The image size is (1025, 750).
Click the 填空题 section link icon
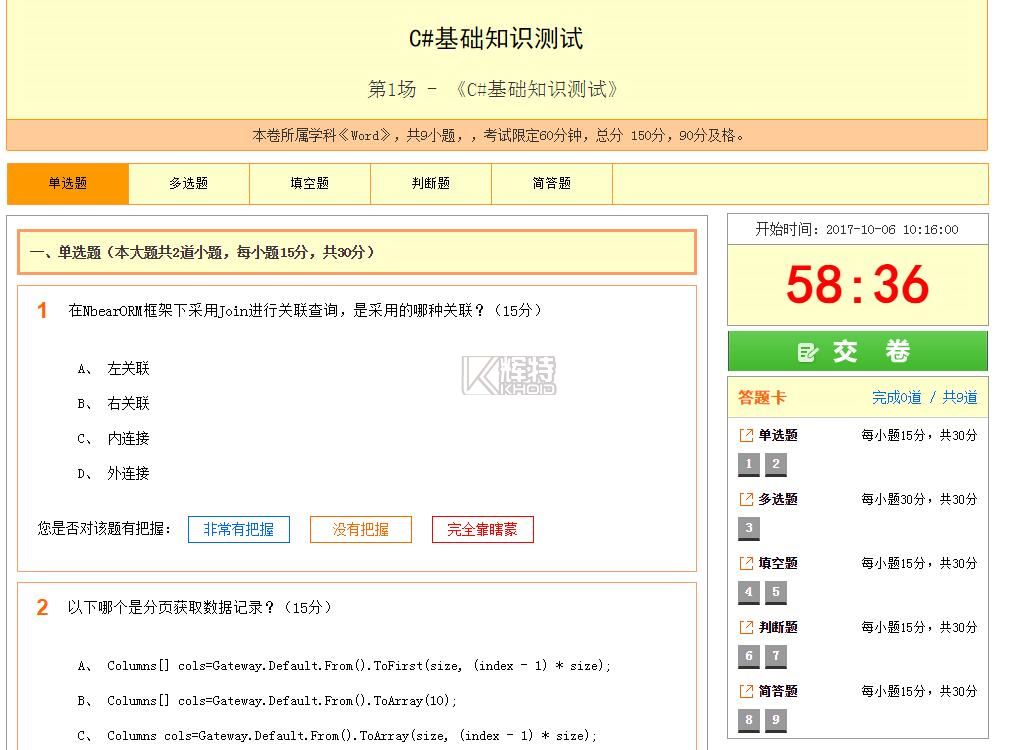coord(745,563)
